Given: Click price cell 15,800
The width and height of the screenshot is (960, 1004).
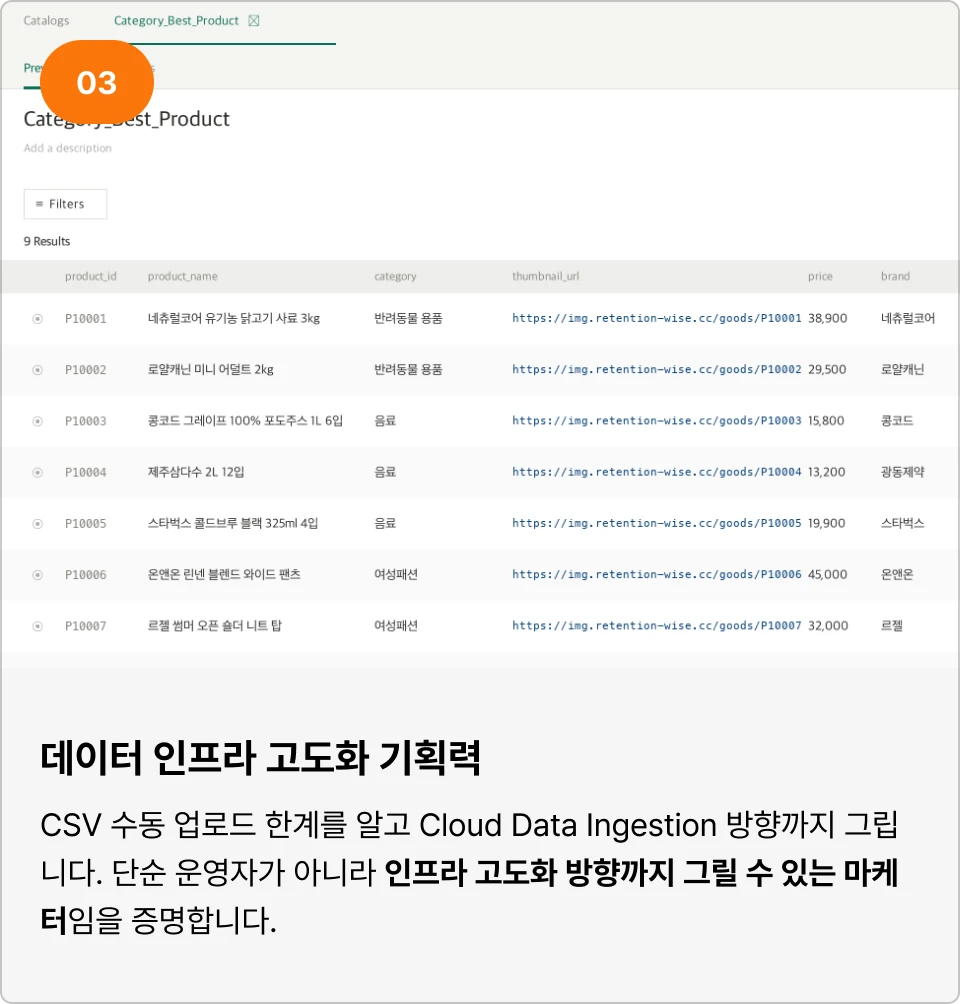Looking at the screenshot, I should point(826,421).
